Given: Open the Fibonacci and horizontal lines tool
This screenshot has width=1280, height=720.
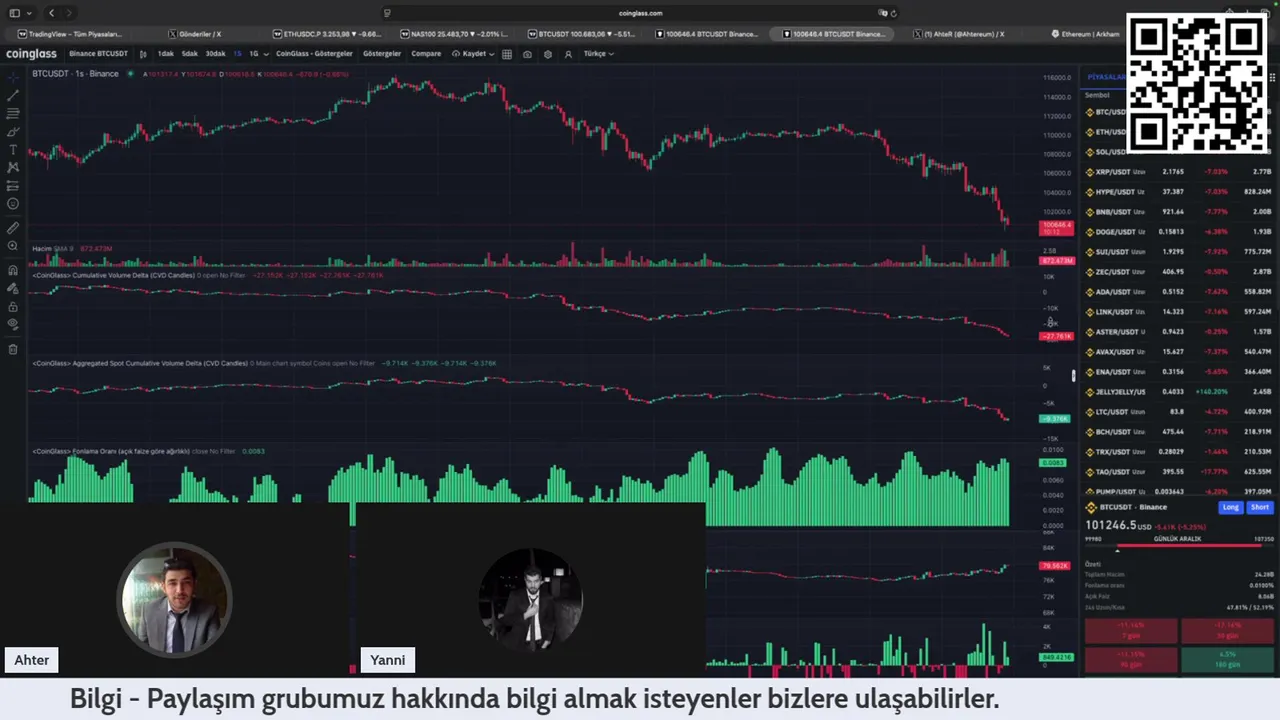Looking at the screenshot, I should click(x=13, y=113).
